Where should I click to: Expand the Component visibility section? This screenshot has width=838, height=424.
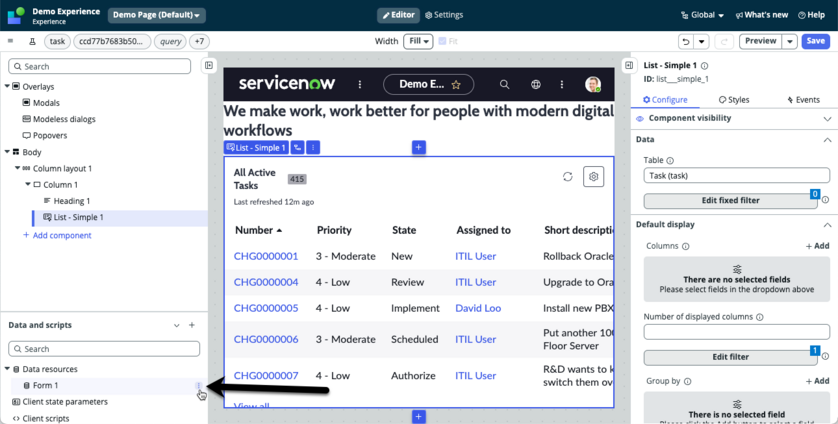coord(827,119)
